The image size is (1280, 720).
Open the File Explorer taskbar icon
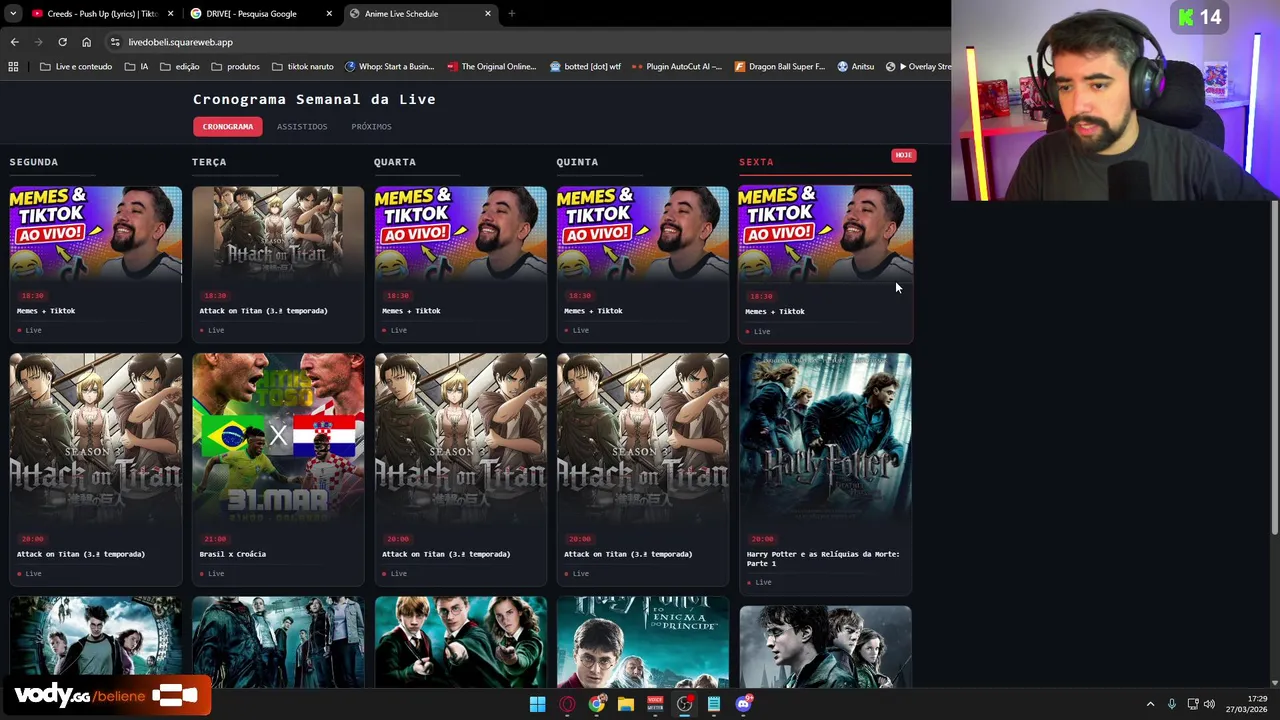click(x=626, y=704)
